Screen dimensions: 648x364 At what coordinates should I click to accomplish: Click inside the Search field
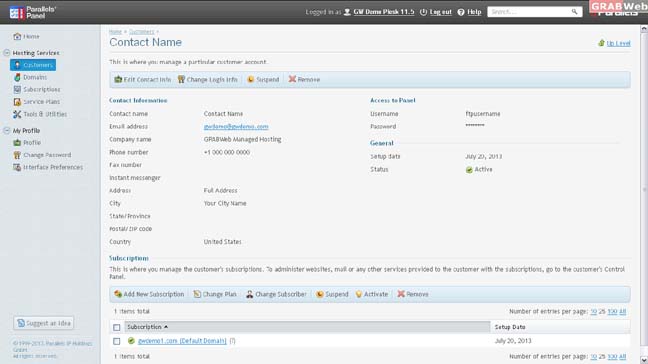(x=529, y=12)
